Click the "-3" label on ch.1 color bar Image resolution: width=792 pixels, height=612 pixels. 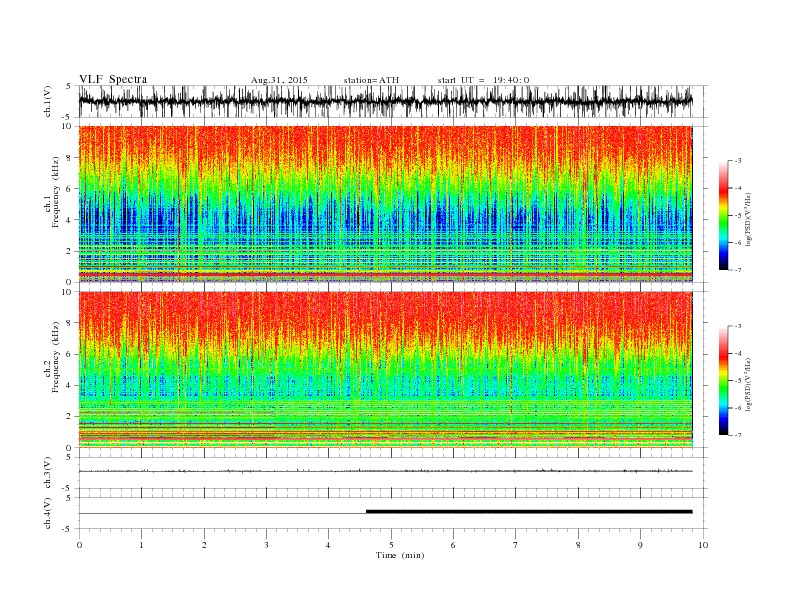point(738,161)
